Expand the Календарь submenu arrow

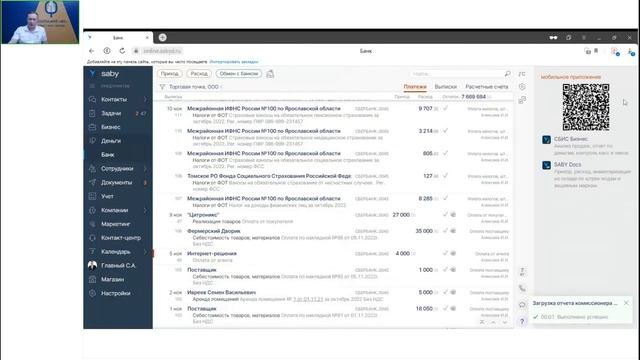(x=145, y=251)
